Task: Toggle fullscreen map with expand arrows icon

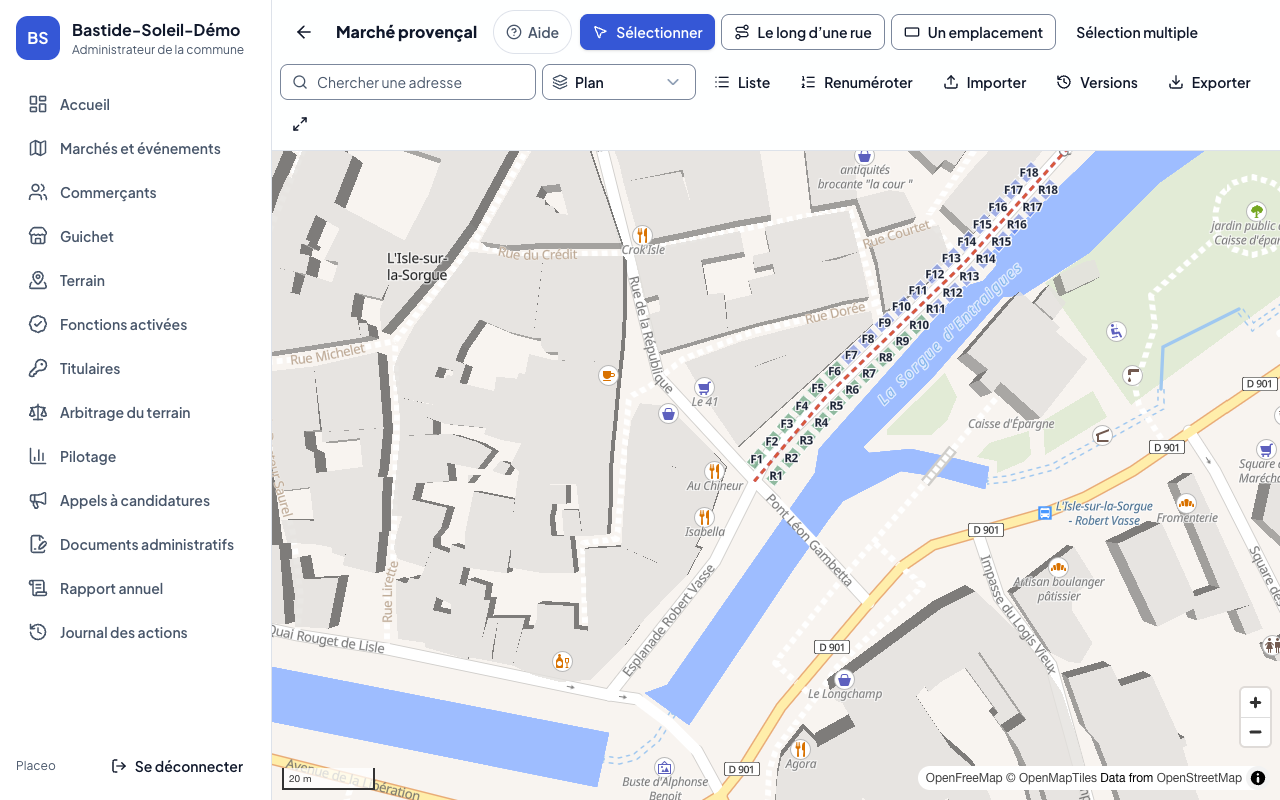Action: [x=300, y=124]
